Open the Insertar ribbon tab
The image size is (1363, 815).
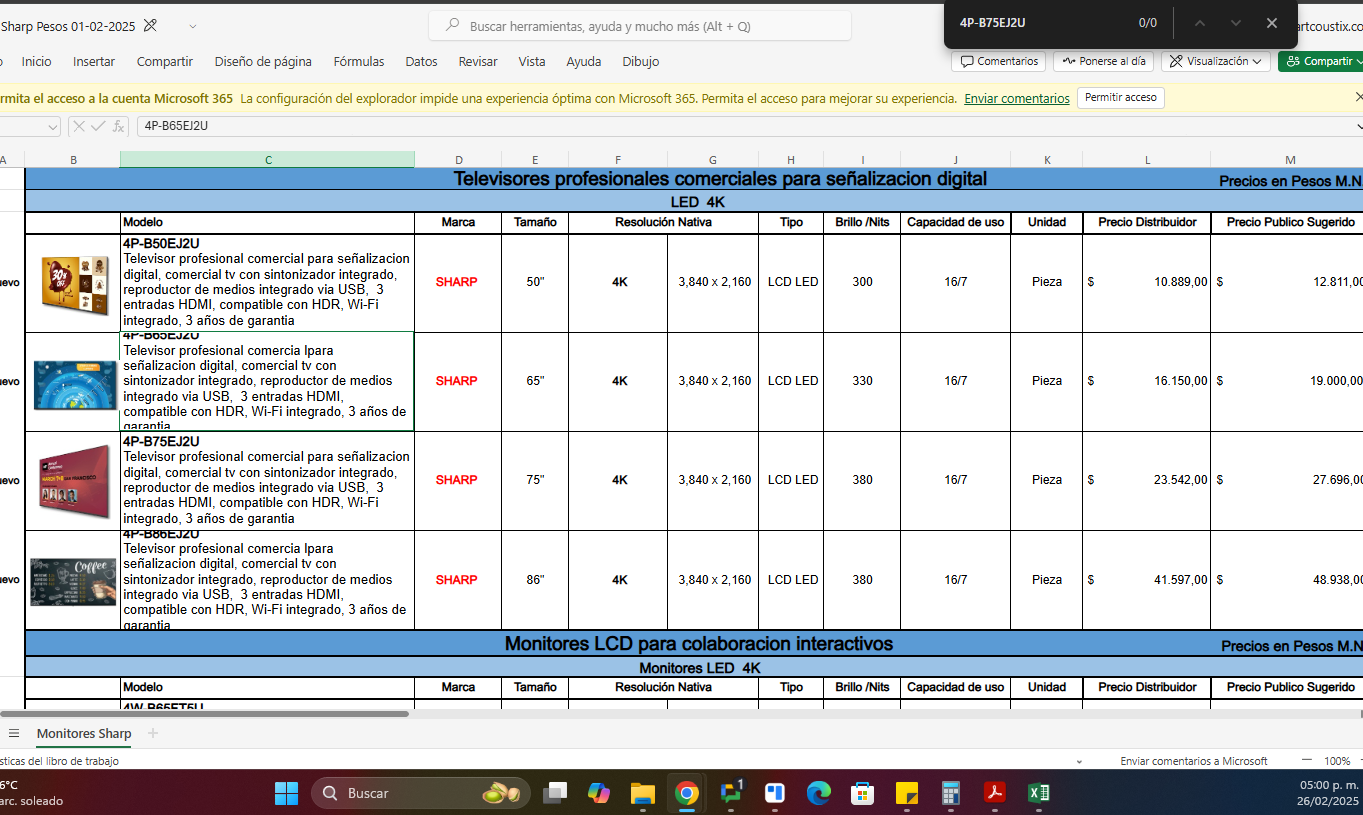94,61
